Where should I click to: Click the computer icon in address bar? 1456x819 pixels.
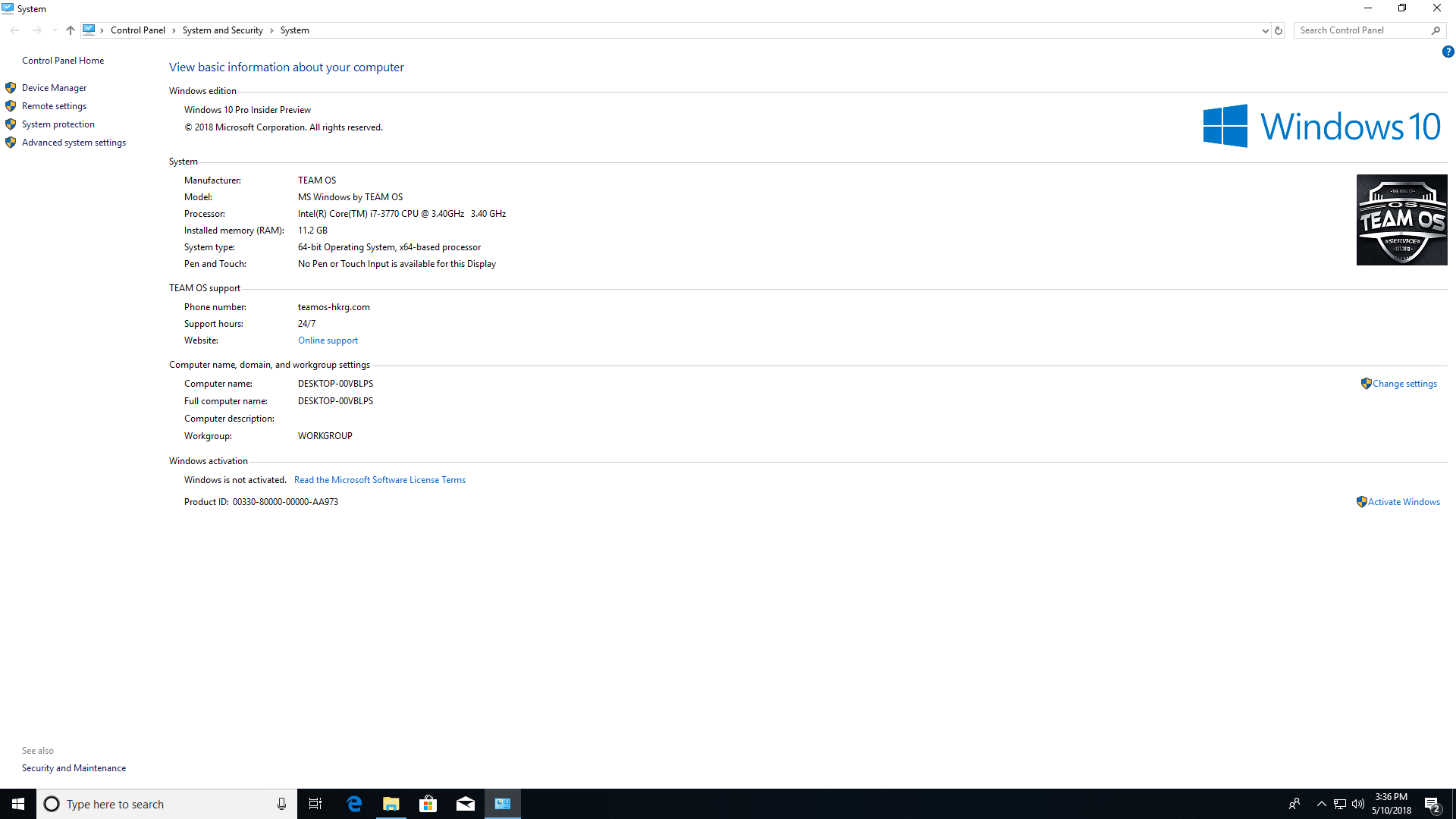click(x=89, y=30)
